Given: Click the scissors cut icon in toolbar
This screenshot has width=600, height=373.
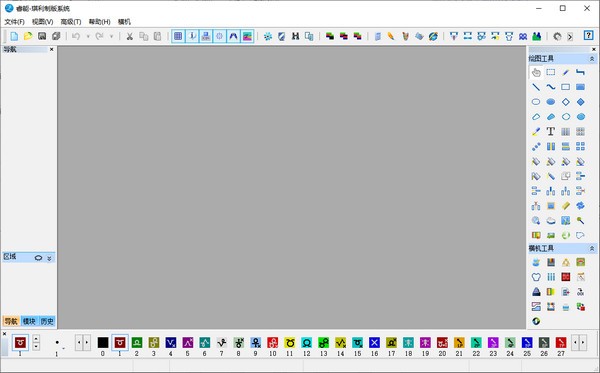Looking at the screenshot, I should (x=129, y=36).
